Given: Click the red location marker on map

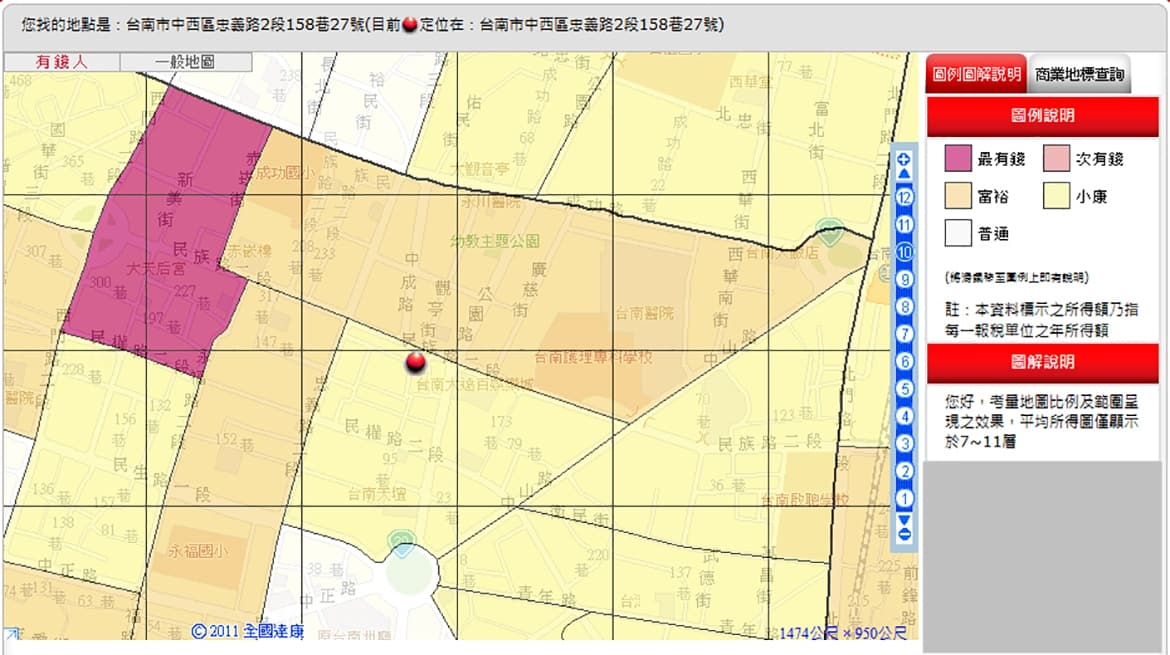Looking at the screenshot, I should point(416,363).
